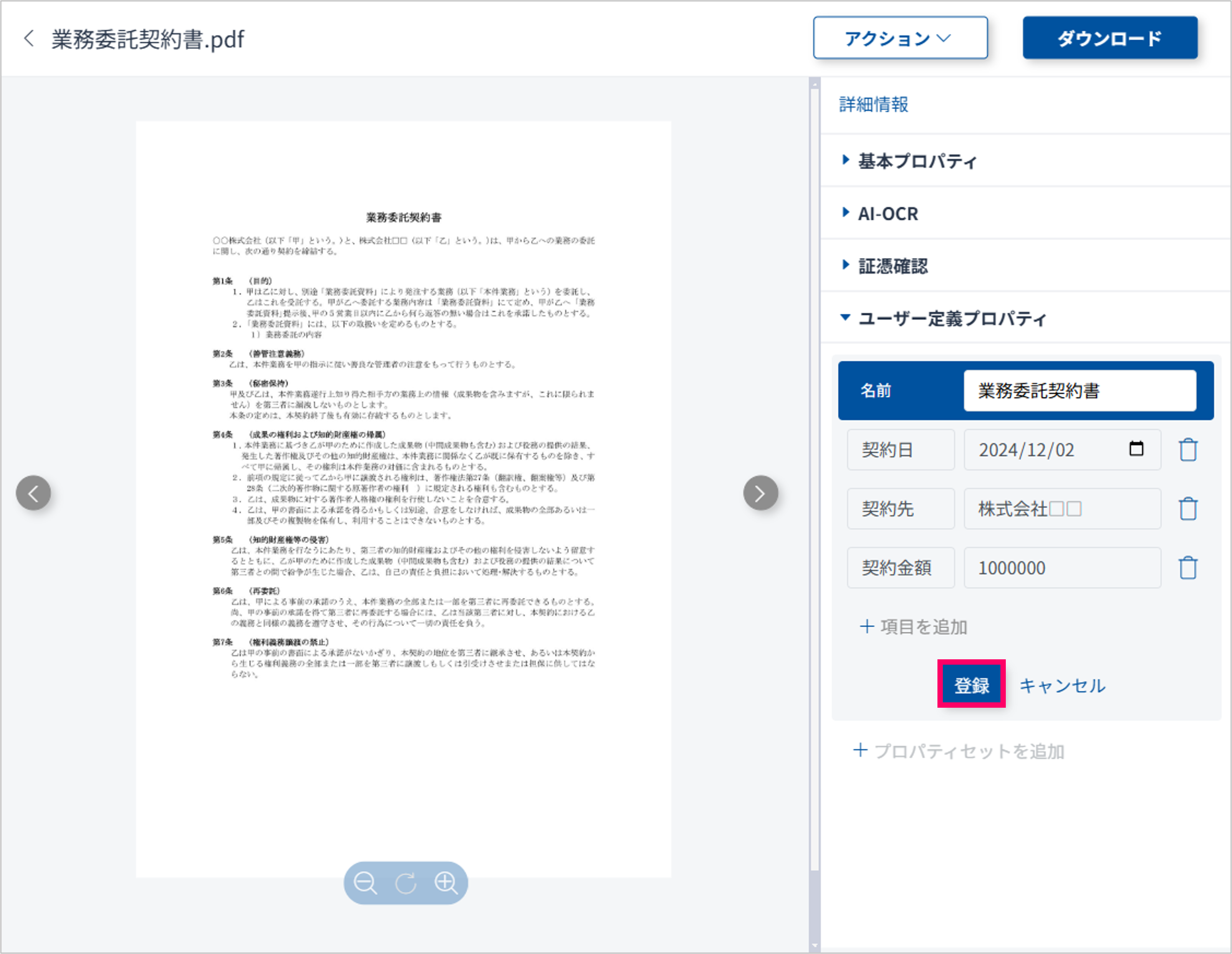
Task: Expand the AI-OCR section
Action: coord(888,213)
